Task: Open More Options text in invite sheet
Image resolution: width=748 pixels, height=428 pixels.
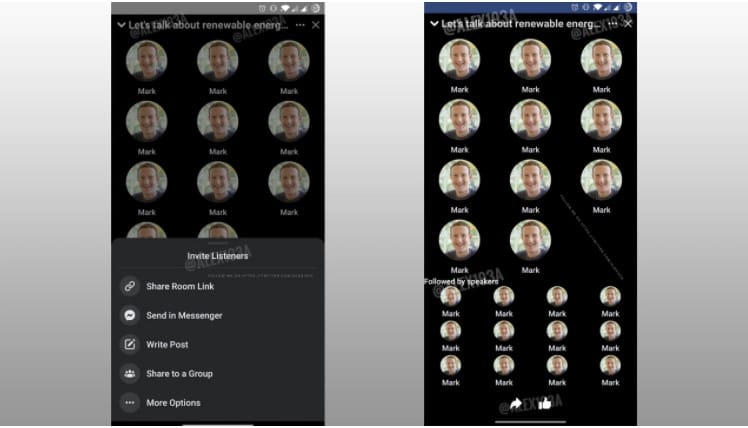Action: pyautogui.click(x=173, y=403)
